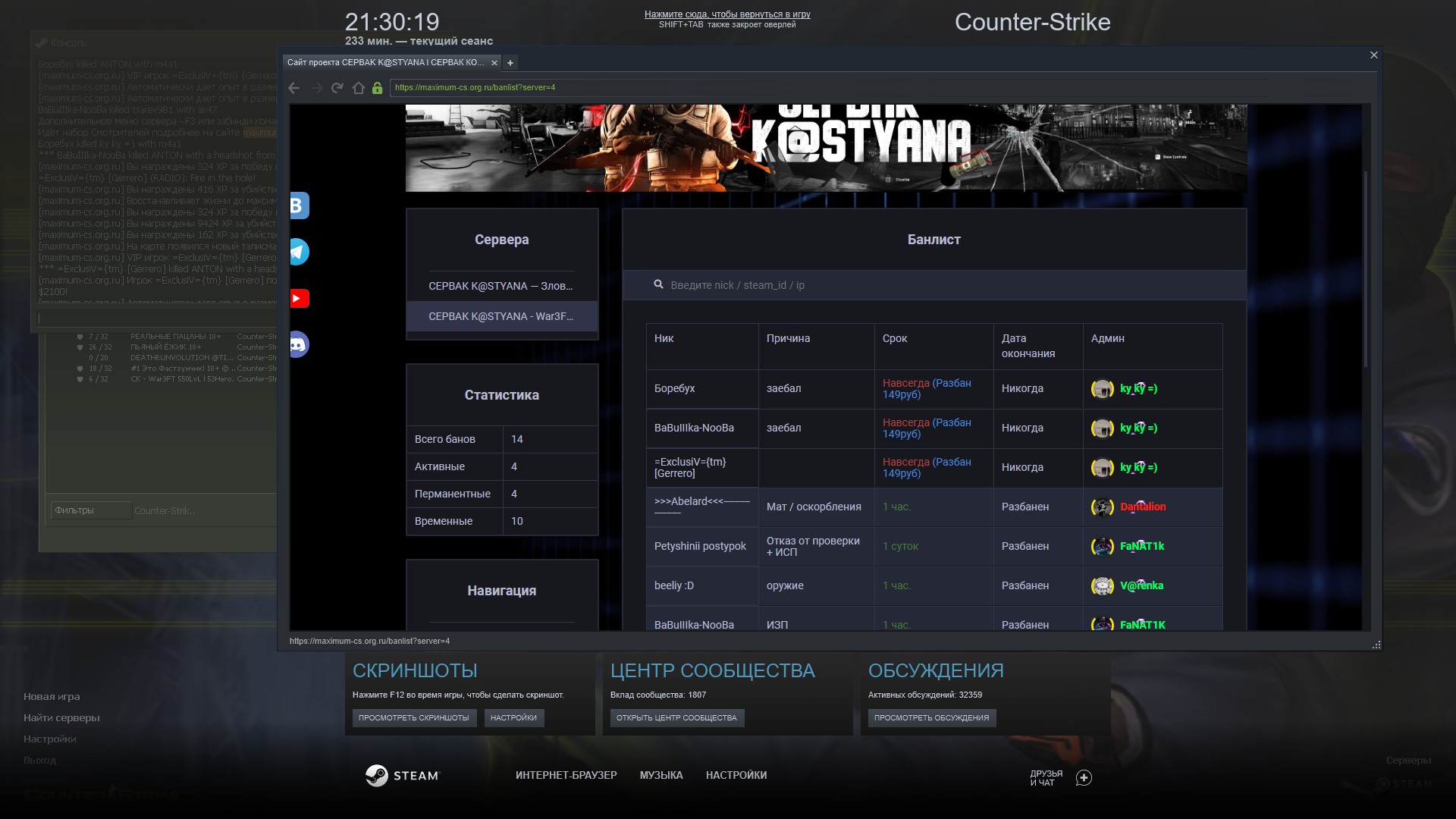The width and height of the screenshot is (1456, 819).
Task: Click Фильтры button in server browser
Action: (x=91, y=510)
